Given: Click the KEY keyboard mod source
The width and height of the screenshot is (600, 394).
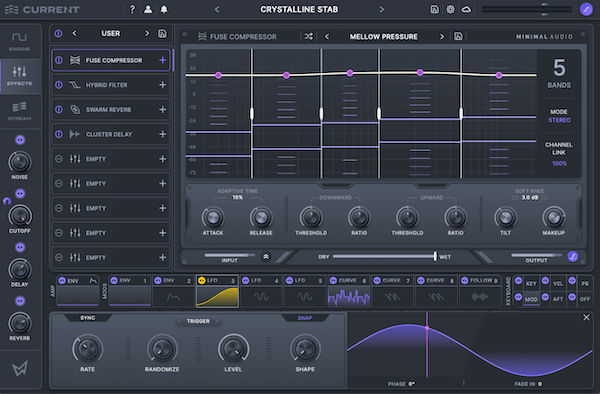Looking at the screenshot, I should (531, 283).
